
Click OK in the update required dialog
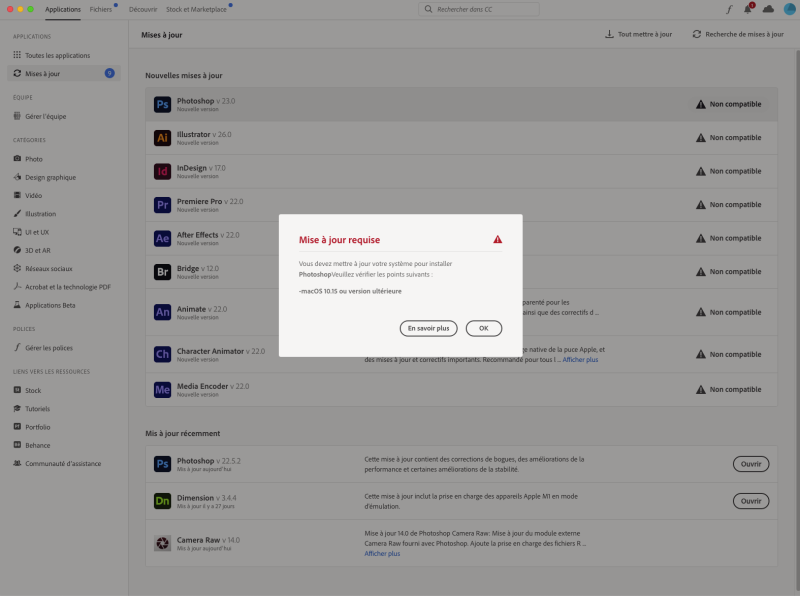point(484,328)
